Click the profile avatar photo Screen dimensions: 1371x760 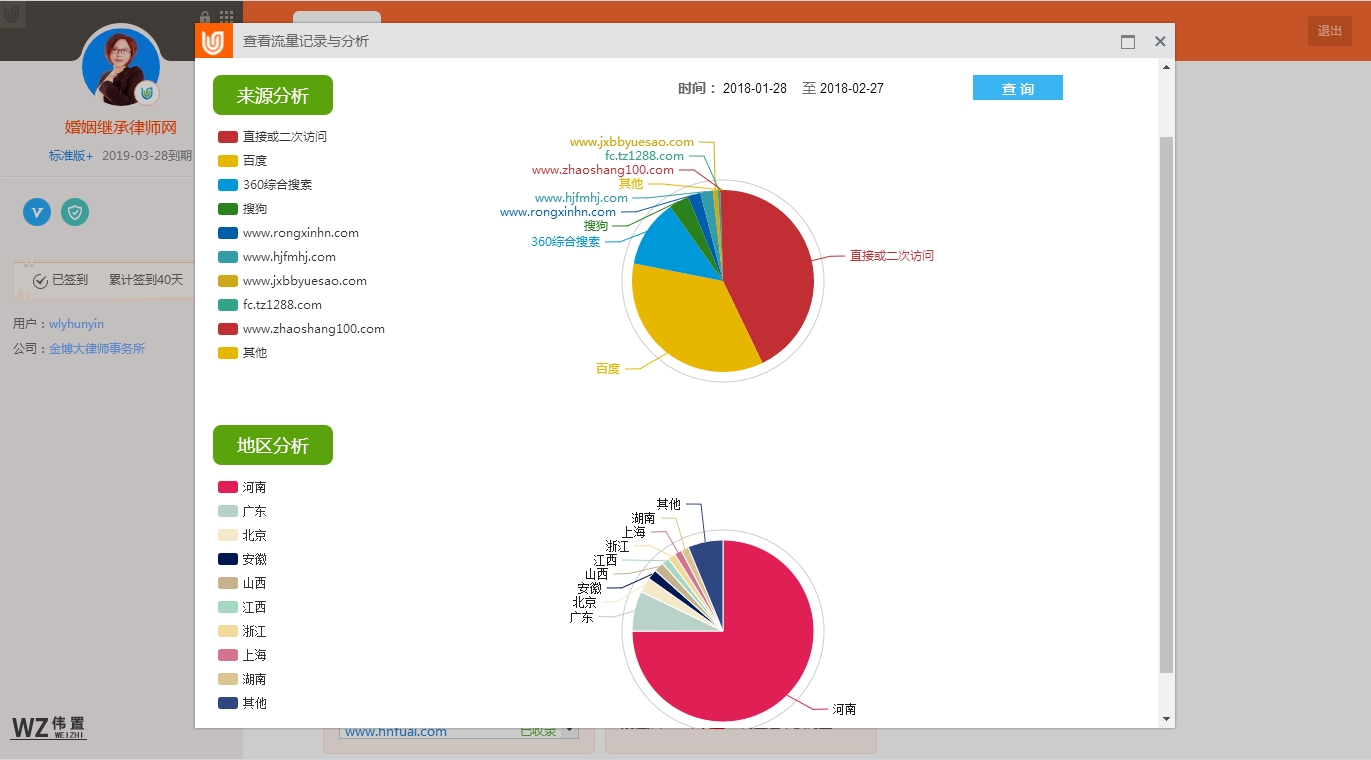(121, 66)
